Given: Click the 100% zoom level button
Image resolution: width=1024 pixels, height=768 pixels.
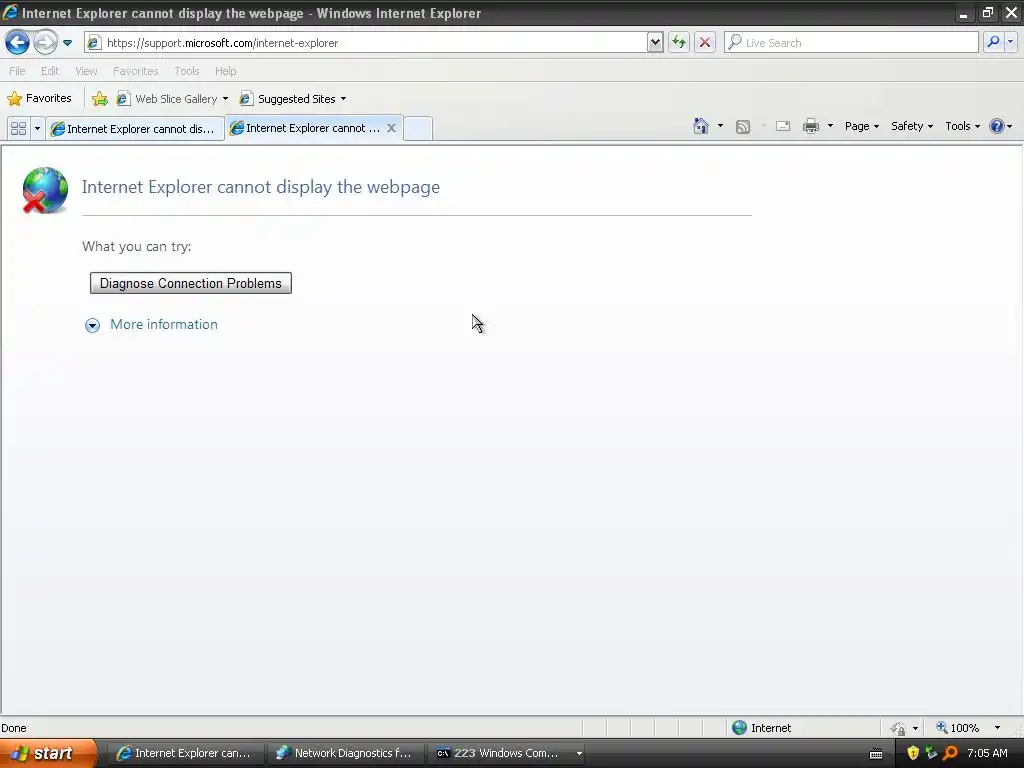Looking at the screenshot, I should click(957, 728).
